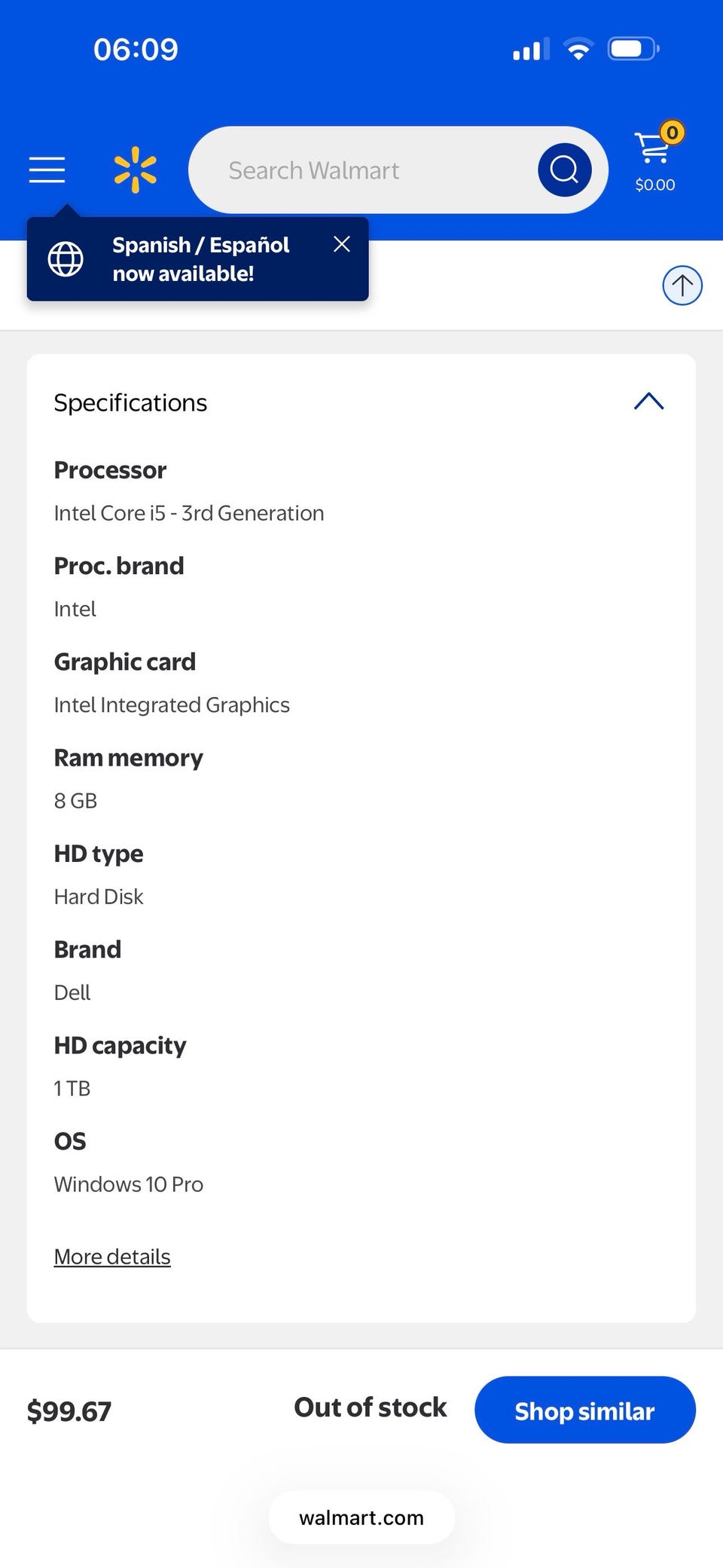Tap the Spanish / Español now available text
The width and height of the screenshot is (723, 1568).
(200, 259)
